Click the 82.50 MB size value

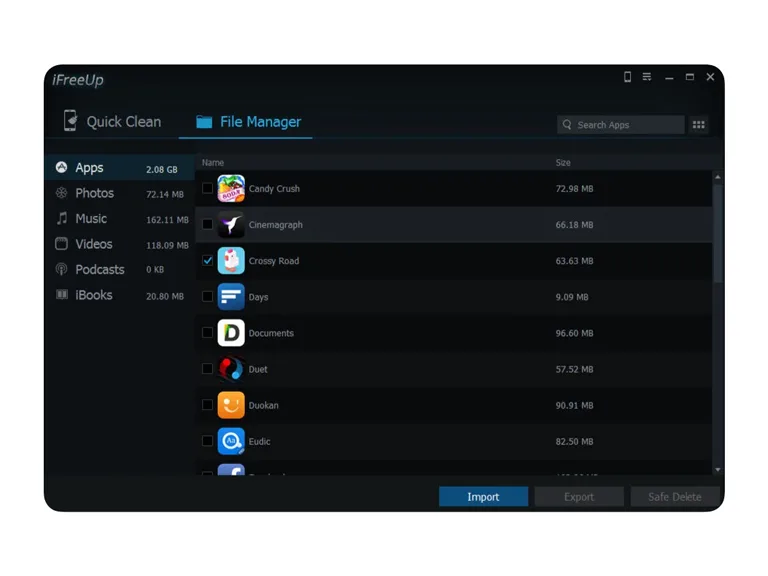click(575, 441)
